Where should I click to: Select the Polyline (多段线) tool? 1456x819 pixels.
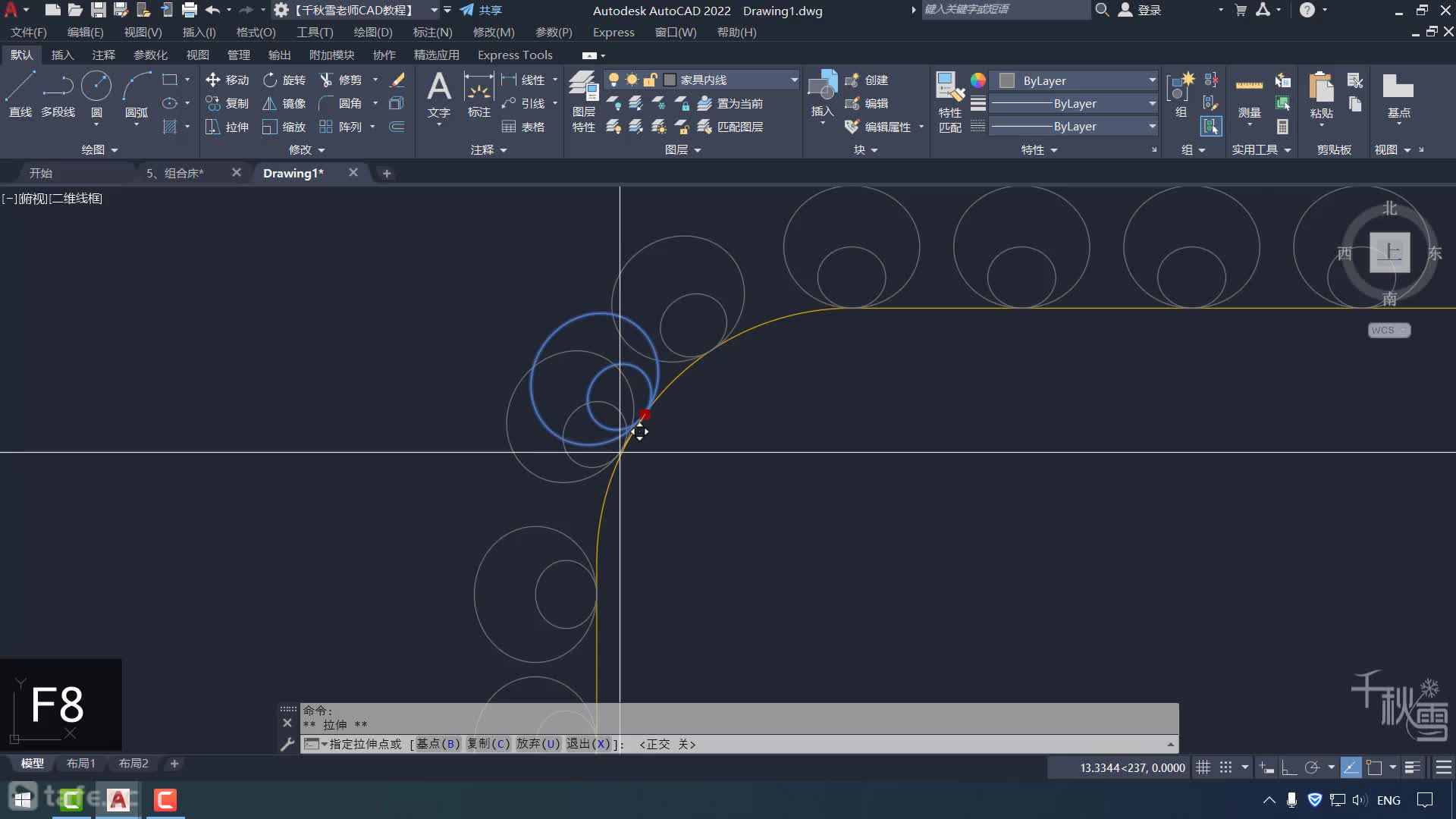58,95
